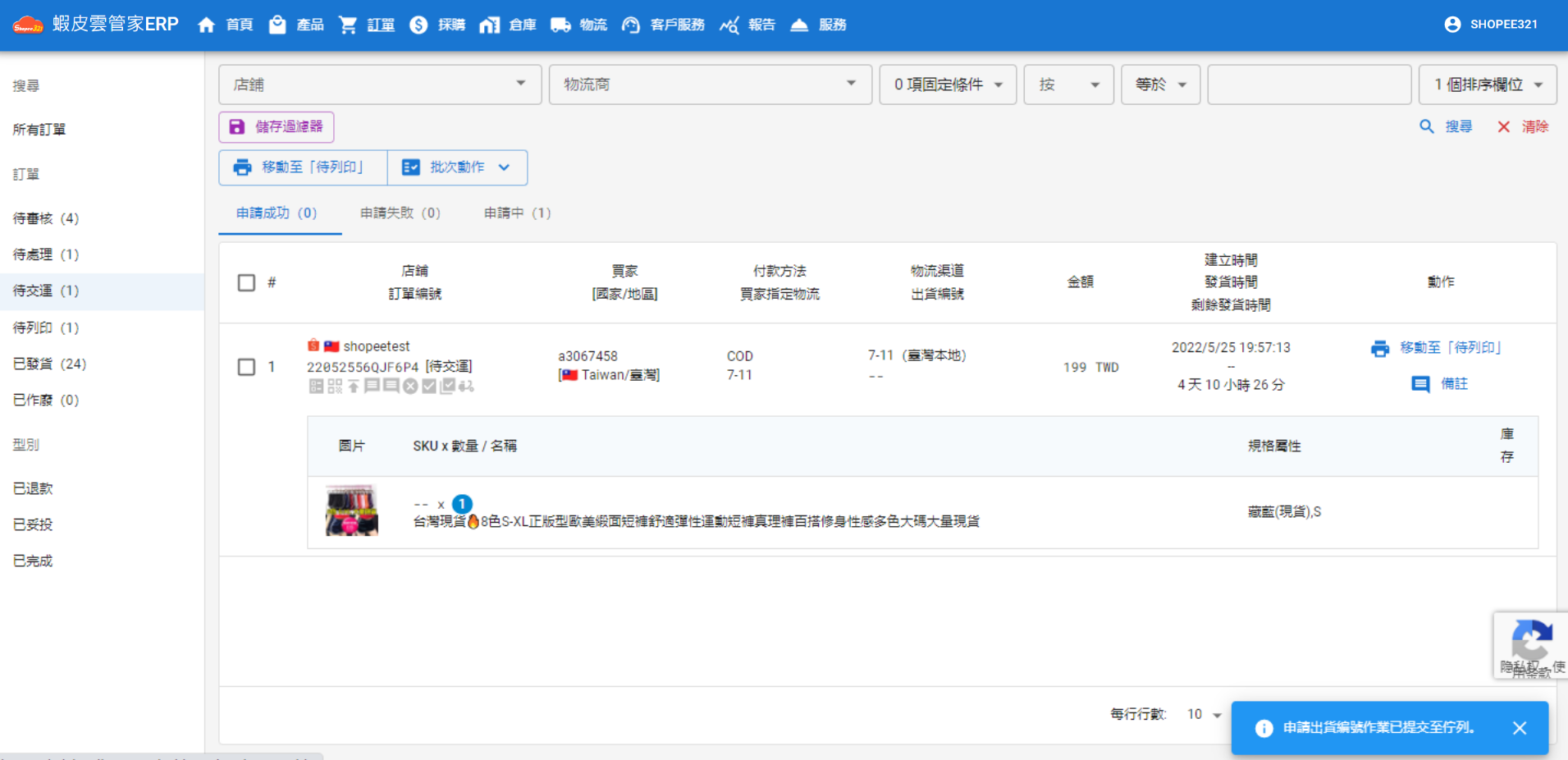Click the 儲存過濾器 save filter button
The image size is (1568, 760).
coord(276,127)
